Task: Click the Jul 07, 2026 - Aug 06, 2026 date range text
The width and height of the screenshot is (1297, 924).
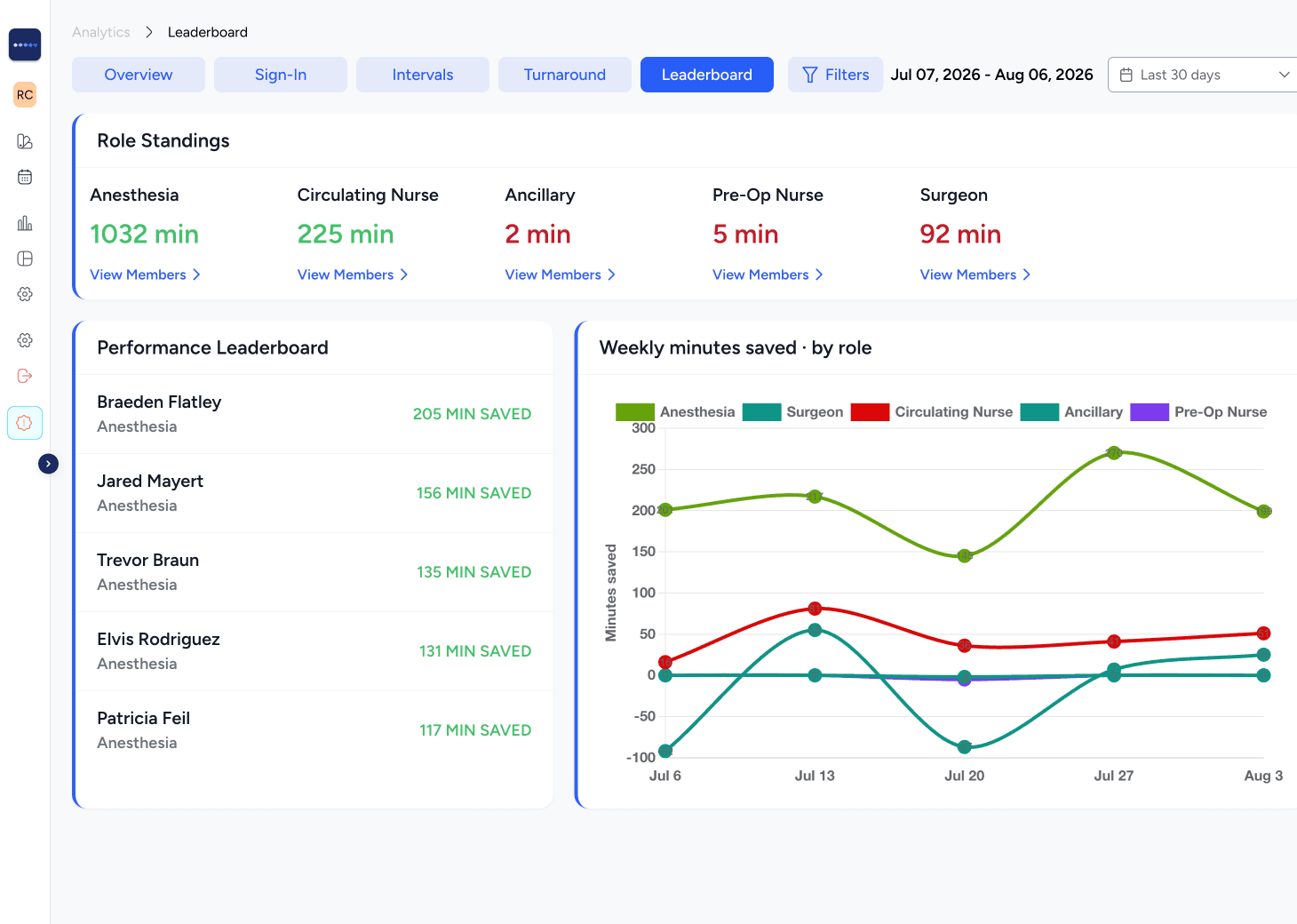Action: click(991, 75)
